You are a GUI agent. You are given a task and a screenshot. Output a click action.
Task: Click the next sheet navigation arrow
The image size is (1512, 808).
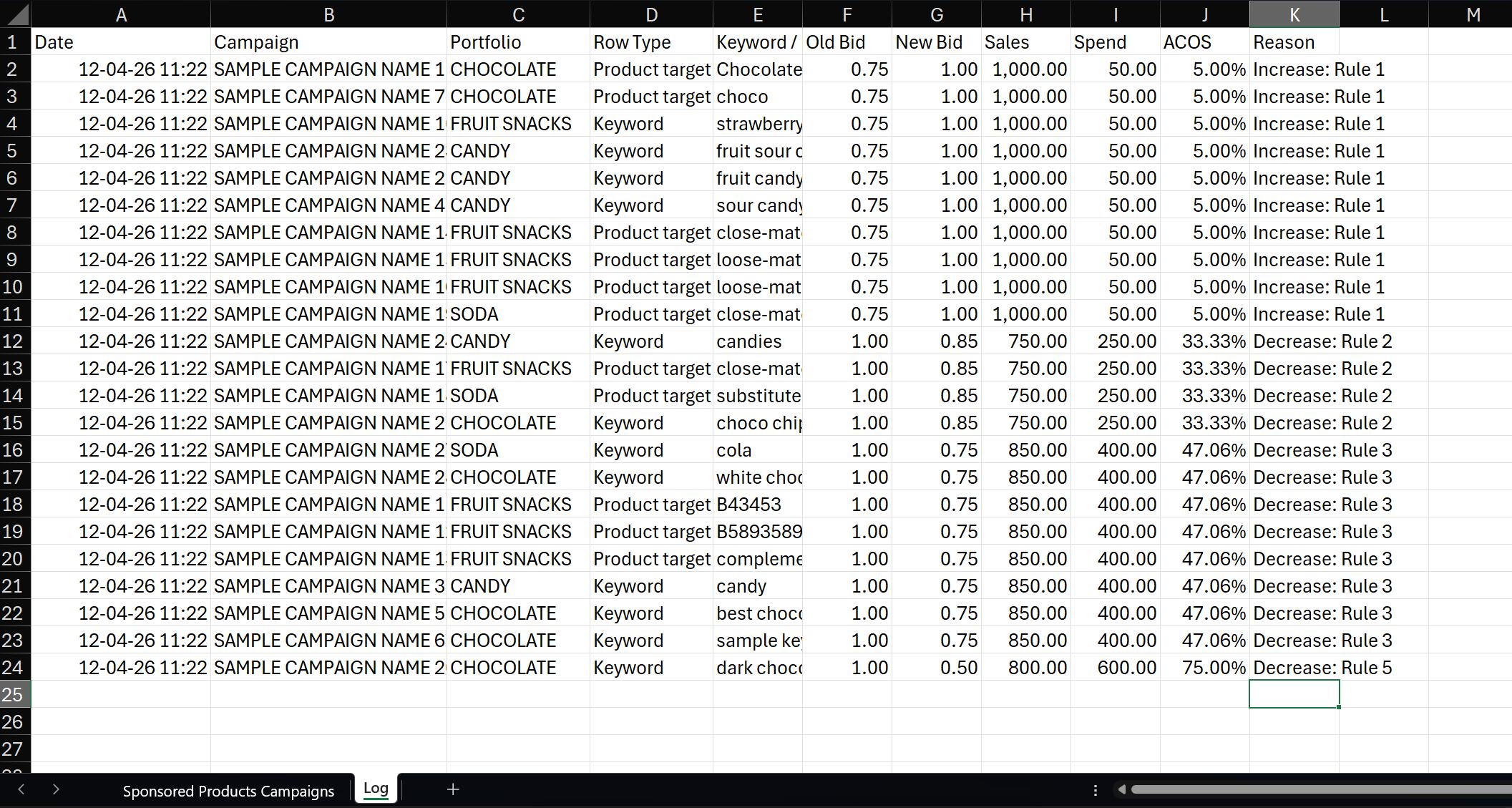pos(57,790)
